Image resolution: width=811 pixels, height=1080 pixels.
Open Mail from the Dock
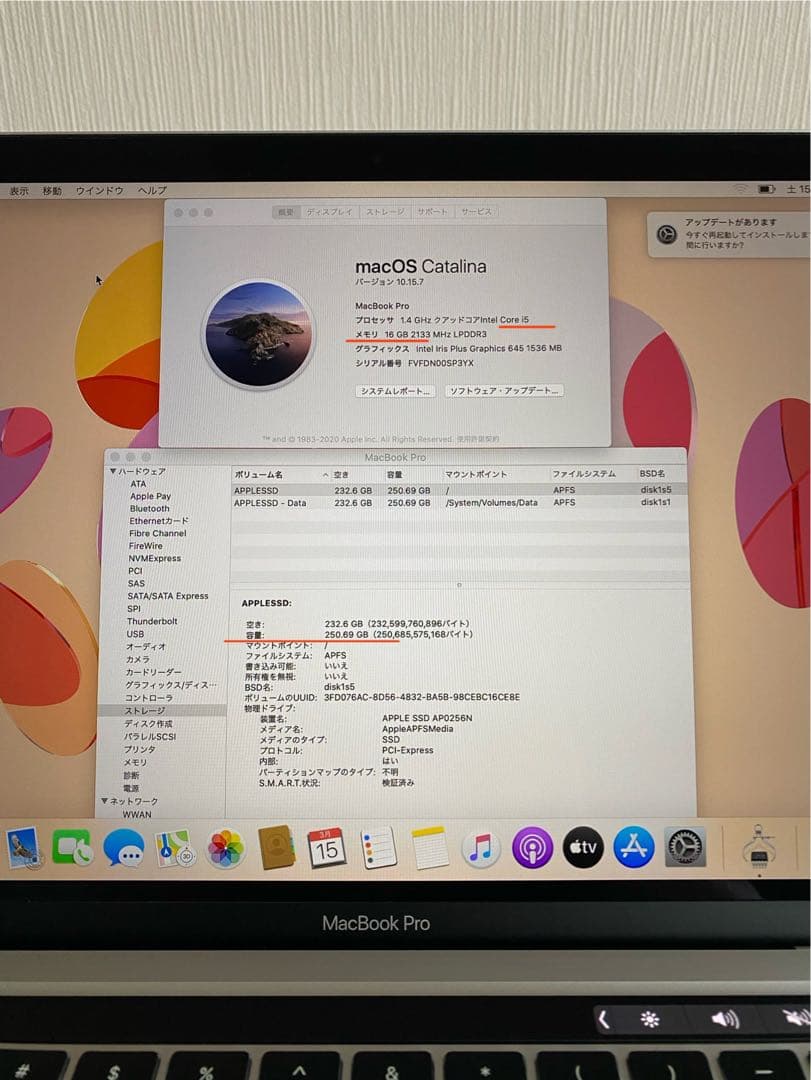point(24,848)
